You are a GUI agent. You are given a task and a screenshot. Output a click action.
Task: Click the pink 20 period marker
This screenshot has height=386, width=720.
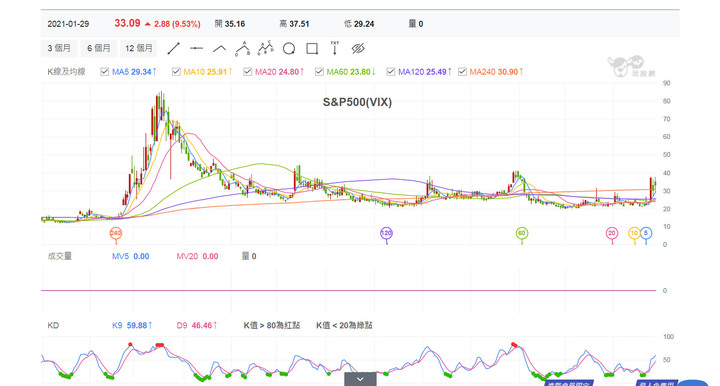click(612, 234)
